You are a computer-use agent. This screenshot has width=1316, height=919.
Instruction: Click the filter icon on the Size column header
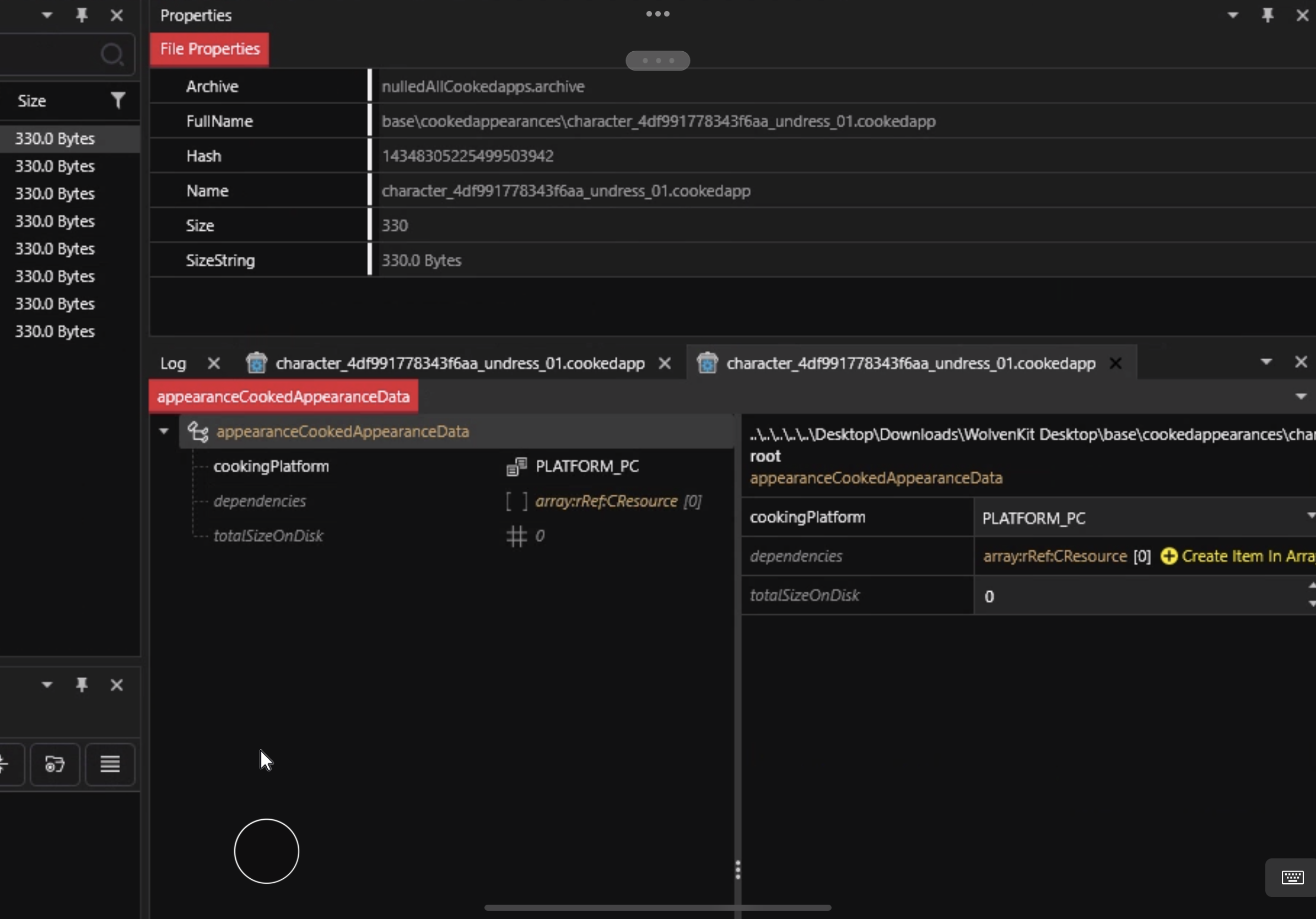click(x=118, y=100)
